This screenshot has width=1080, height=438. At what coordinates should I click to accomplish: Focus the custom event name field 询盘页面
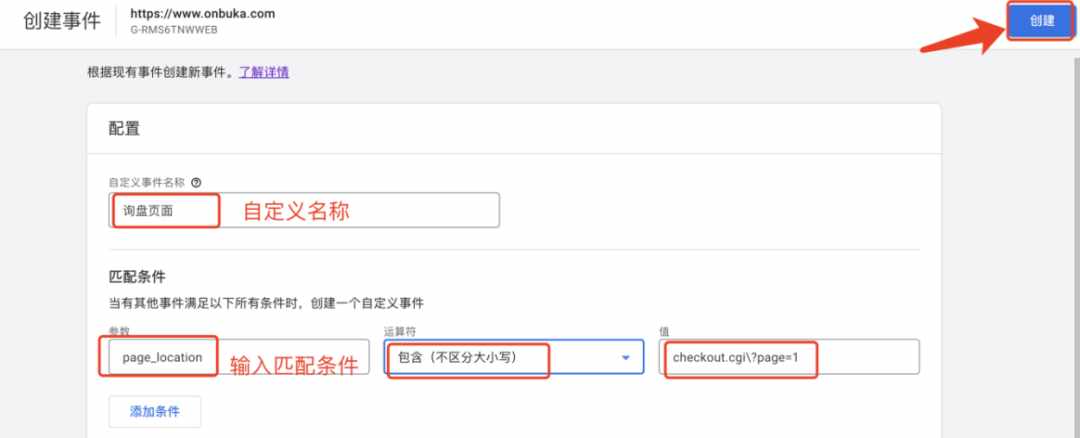(304, 210)
